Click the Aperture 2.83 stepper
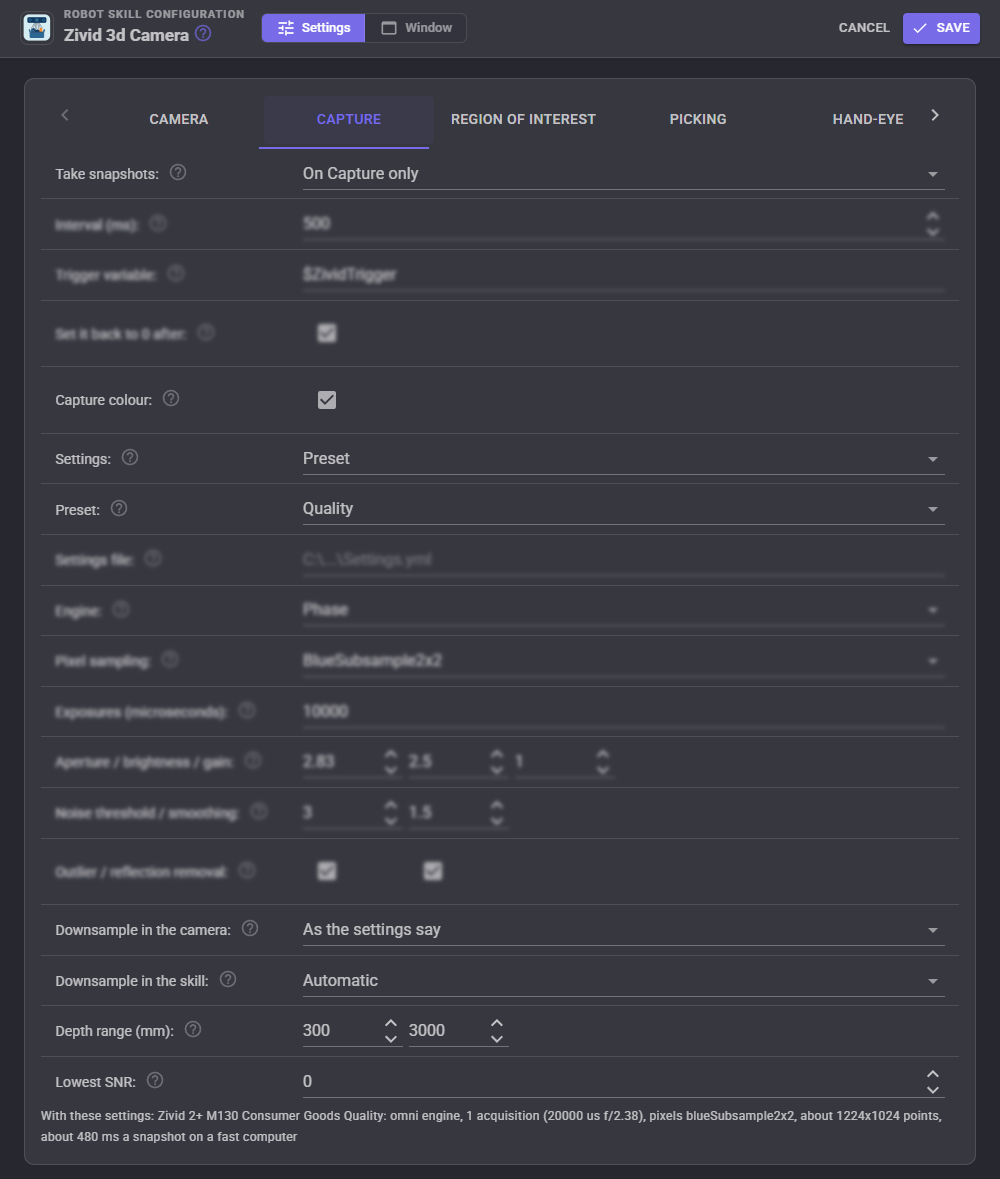 (x=390, y=762)
